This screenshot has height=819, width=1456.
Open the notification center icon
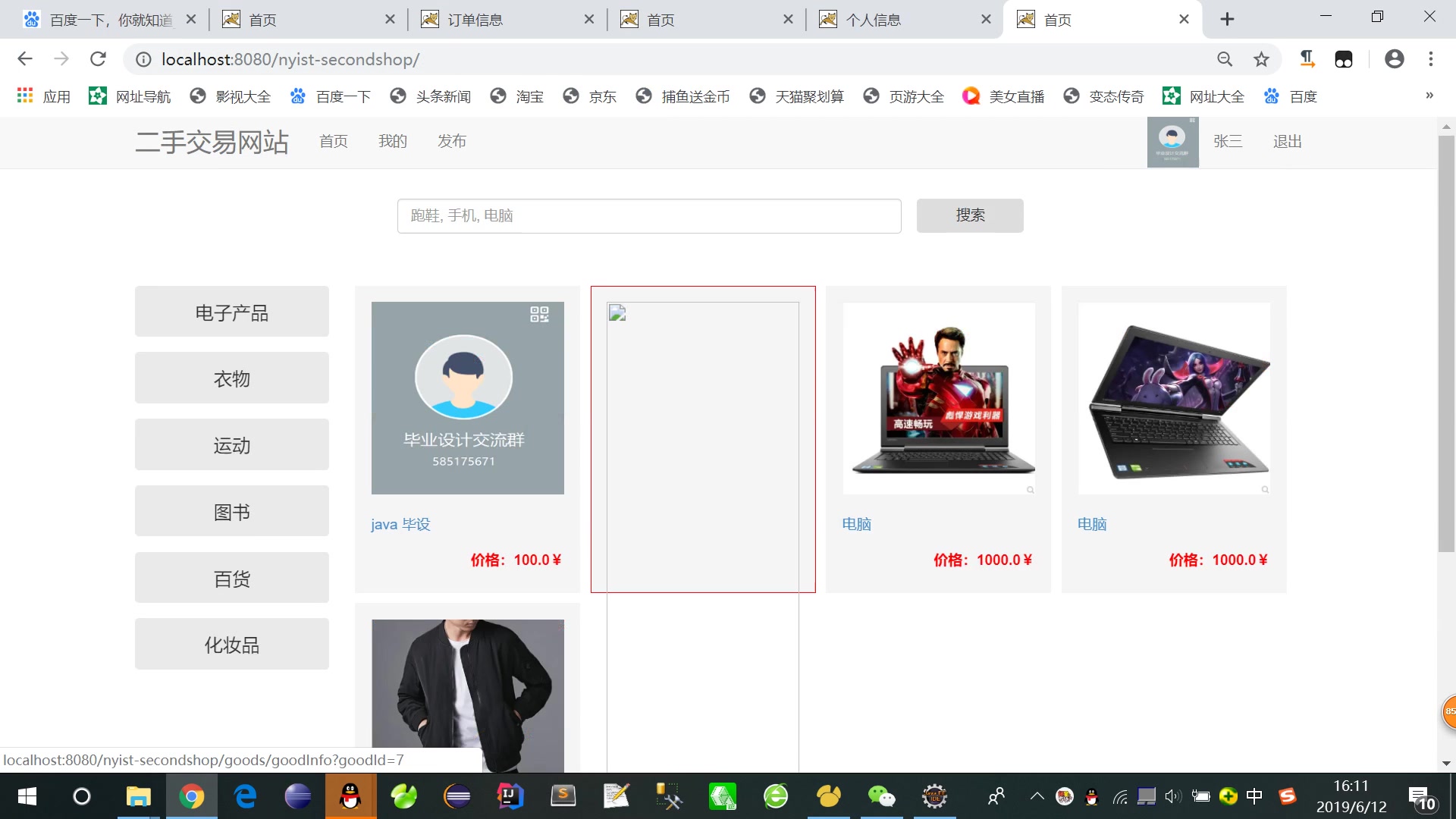point(1422,798)
